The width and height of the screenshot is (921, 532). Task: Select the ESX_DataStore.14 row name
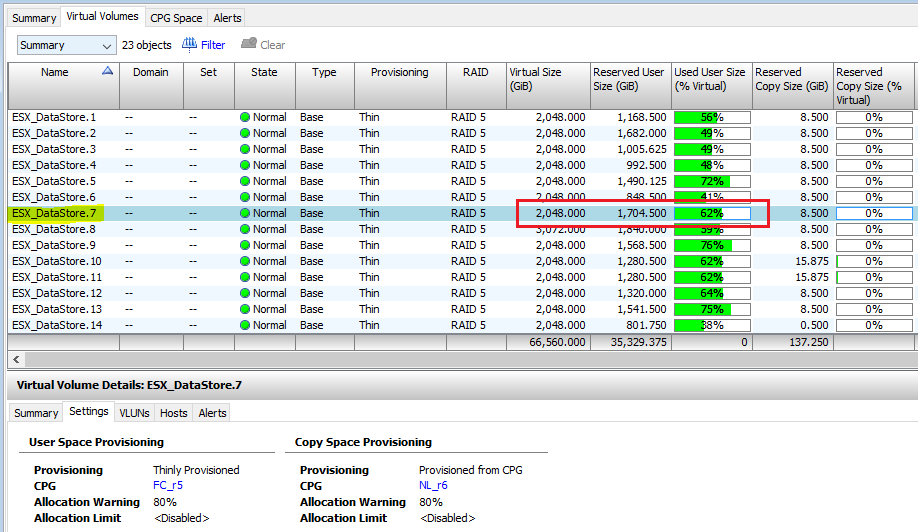57,325
